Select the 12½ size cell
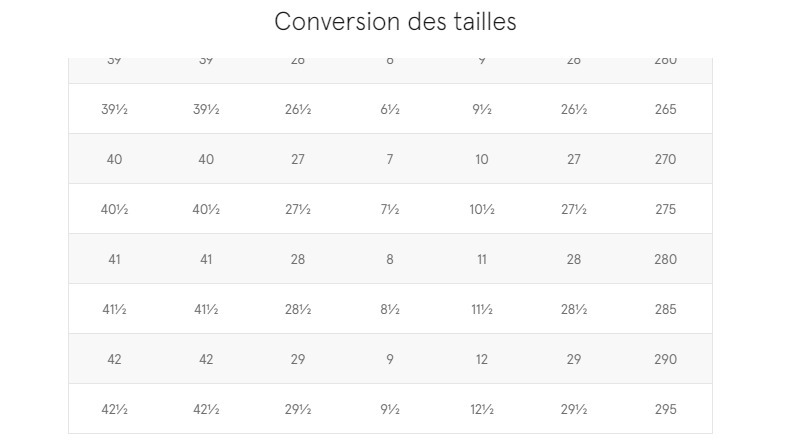Image resolution: width=785 pixels, height=441 pixels. coord(482,409)
